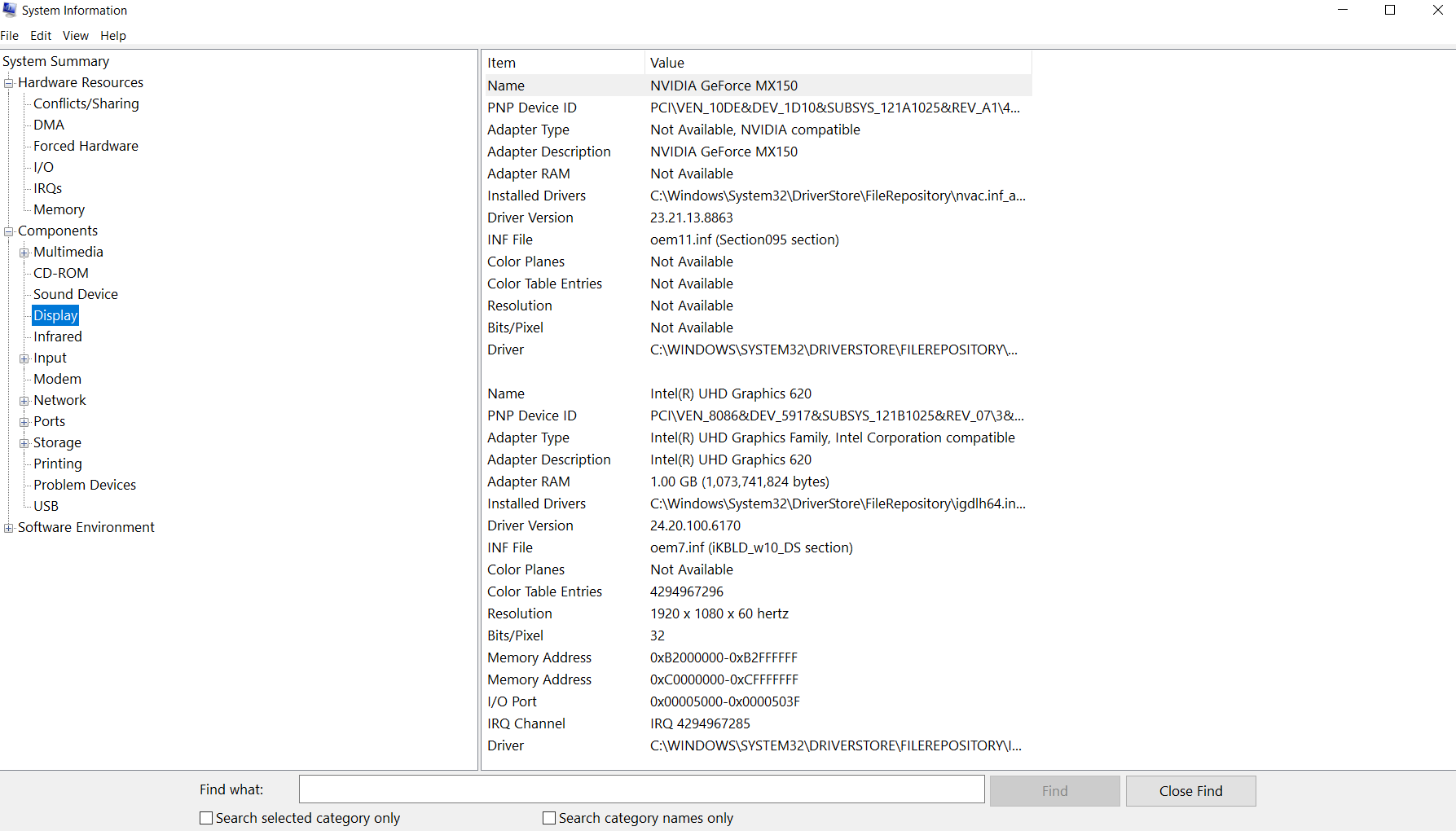
Task: Click the PCI\VEN_10DE PNP Device ID value
Action: point(835,108)
